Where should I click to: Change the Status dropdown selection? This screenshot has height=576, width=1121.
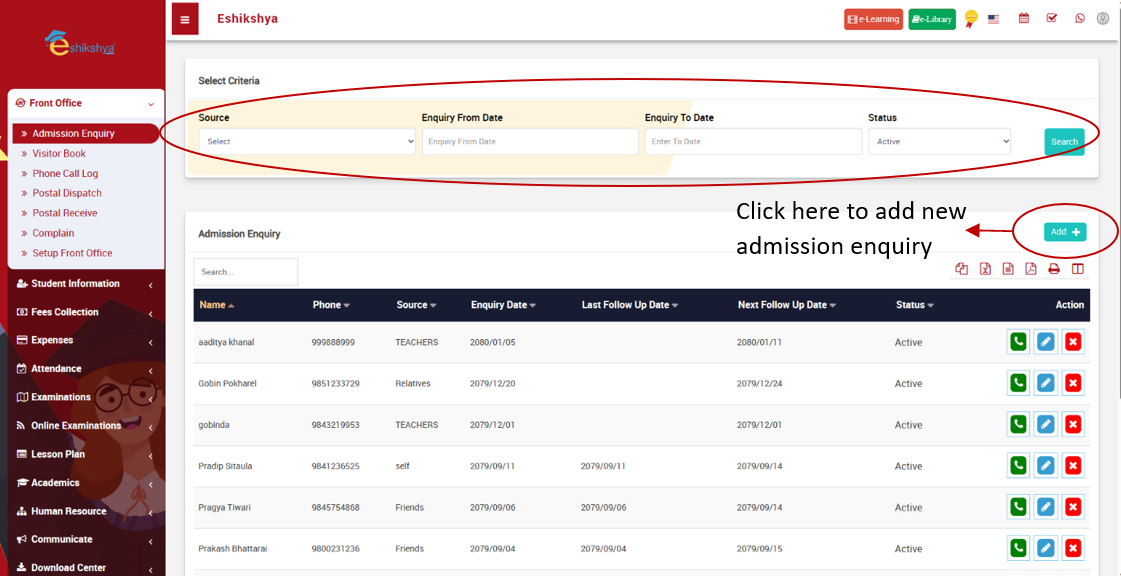point(938,141)
